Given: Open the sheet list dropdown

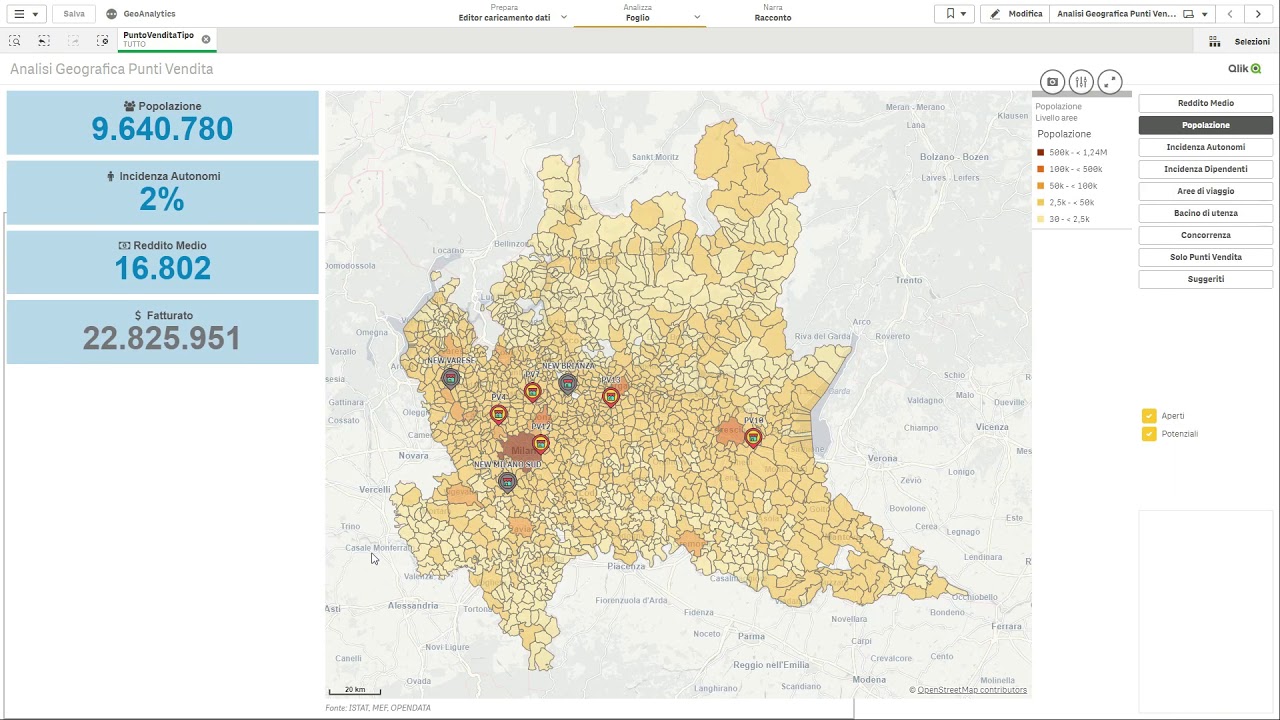Looking at the screenshot, I should [1132, 14].
